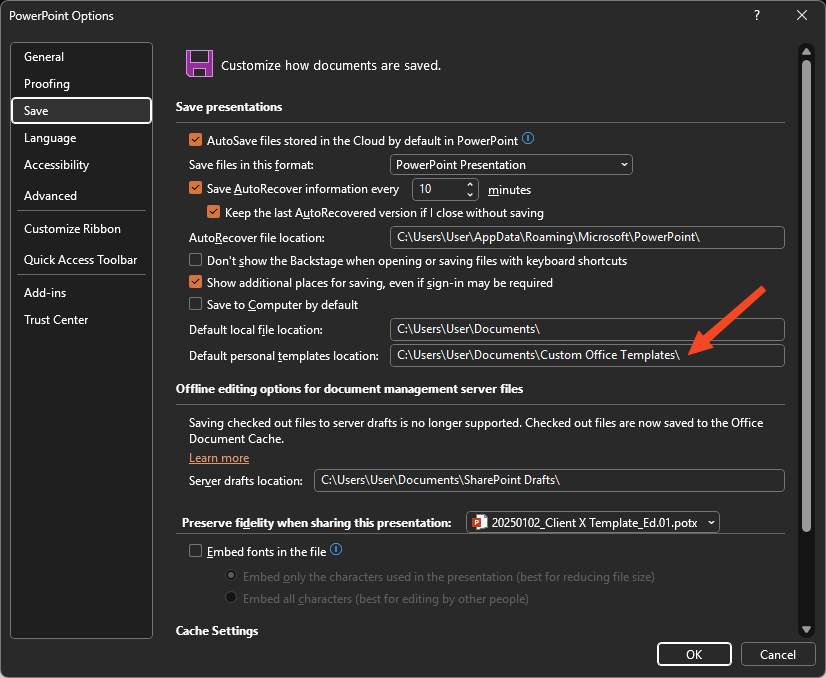
Task: Click the AutoSave info icon
Action: pyautogui.click(x=528, y=139)
